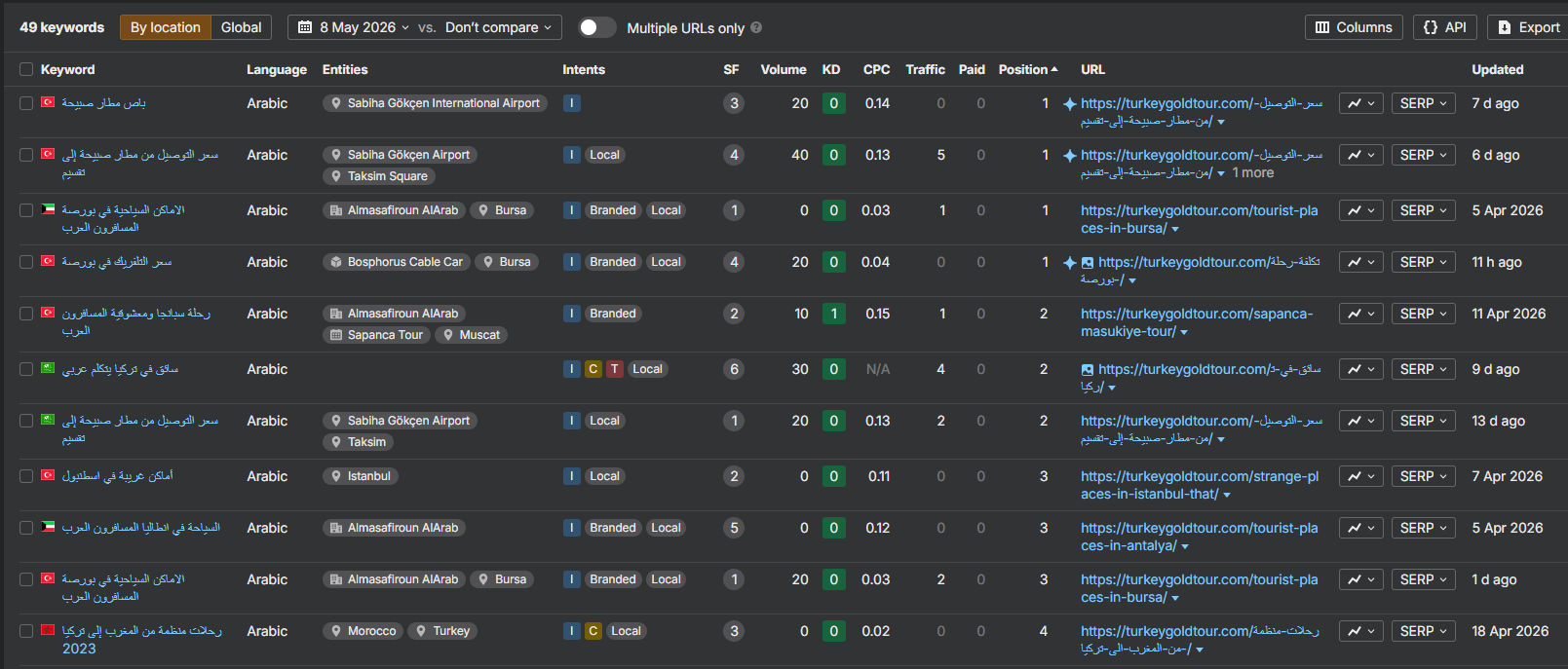This screenshot has height=669, width=1568.
Task: Open the sapanca-masukiye-tour URL link
Action: (1197, 322)
